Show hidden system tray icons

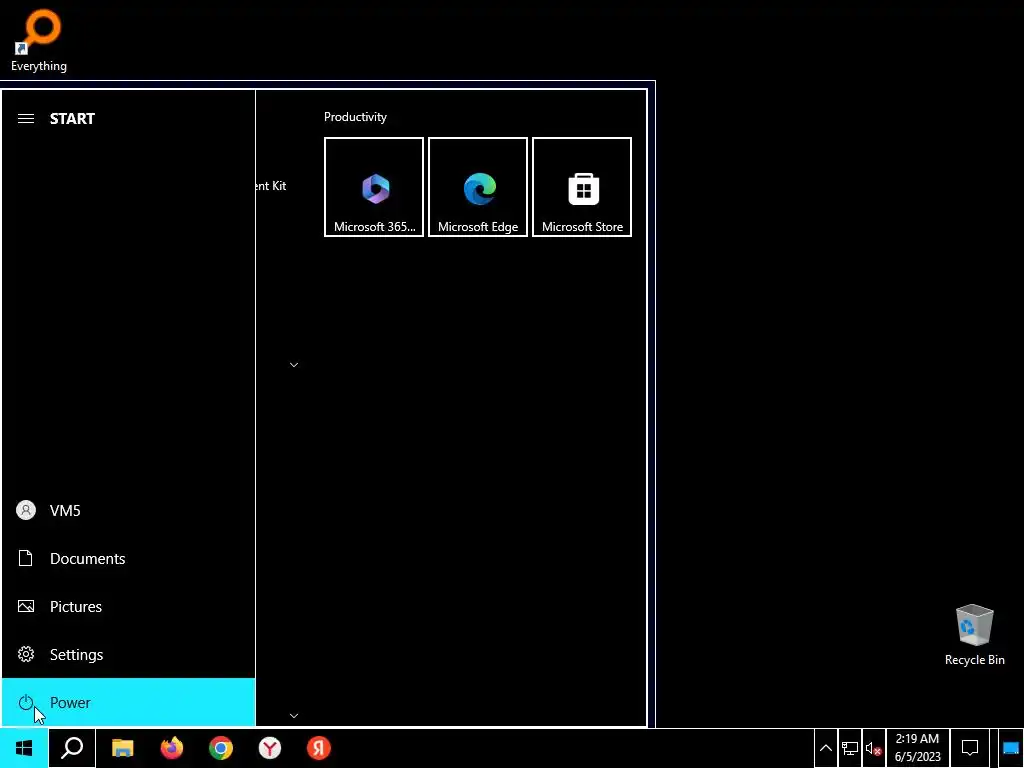pos(825,748)
